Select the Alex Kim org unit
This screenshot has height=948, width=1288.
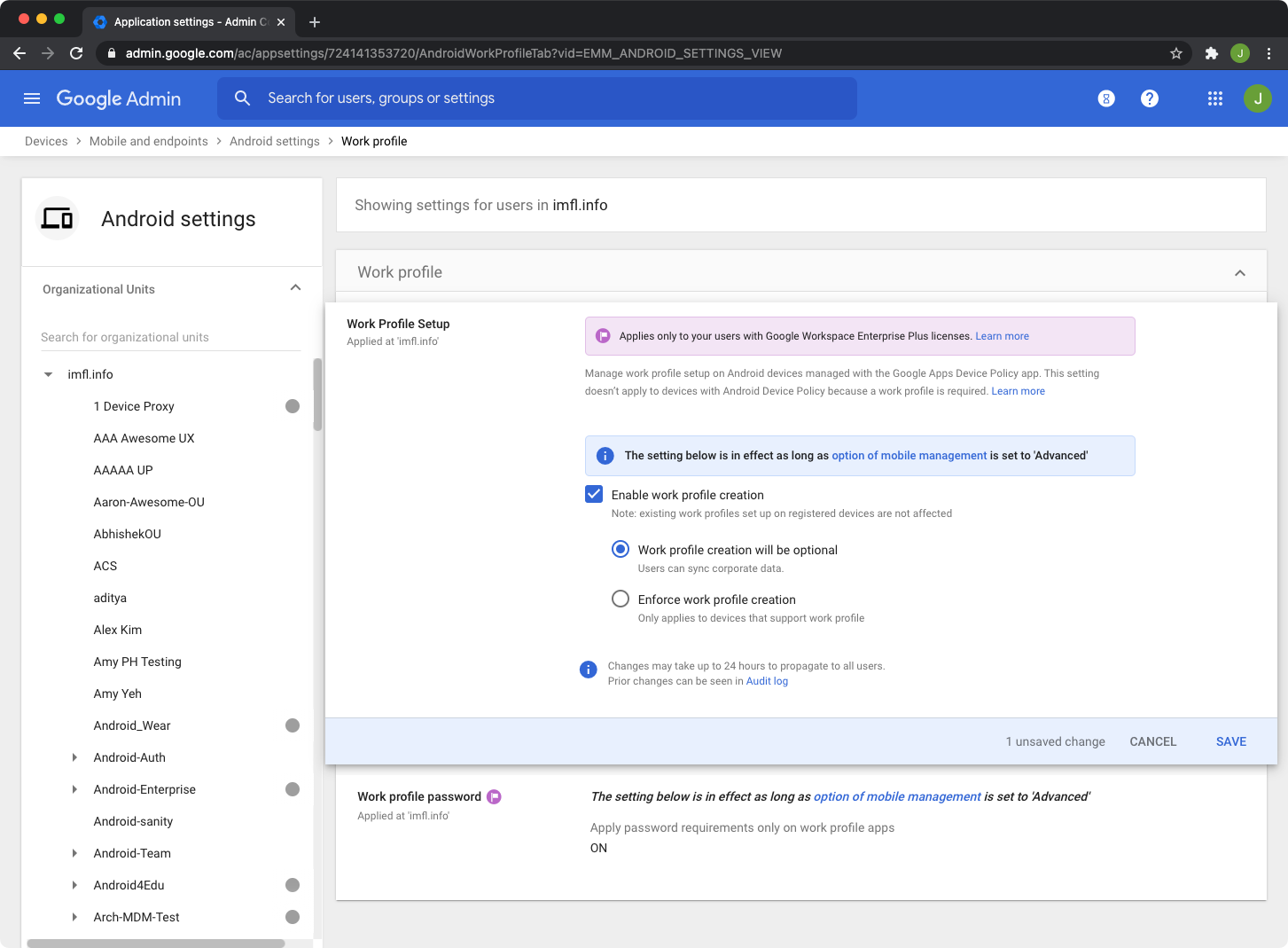click(x=118, y=630)
